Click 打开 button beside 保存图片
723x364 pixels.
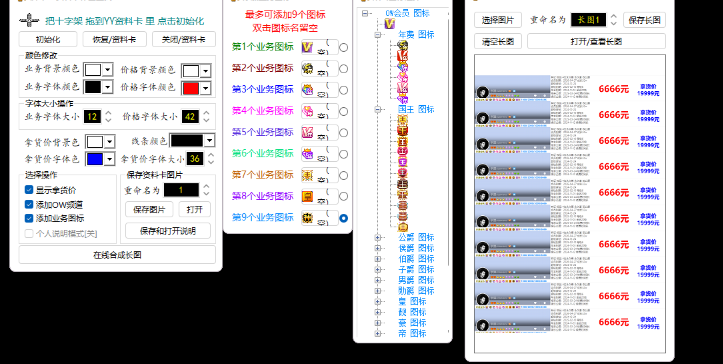(x=195, y=209)
